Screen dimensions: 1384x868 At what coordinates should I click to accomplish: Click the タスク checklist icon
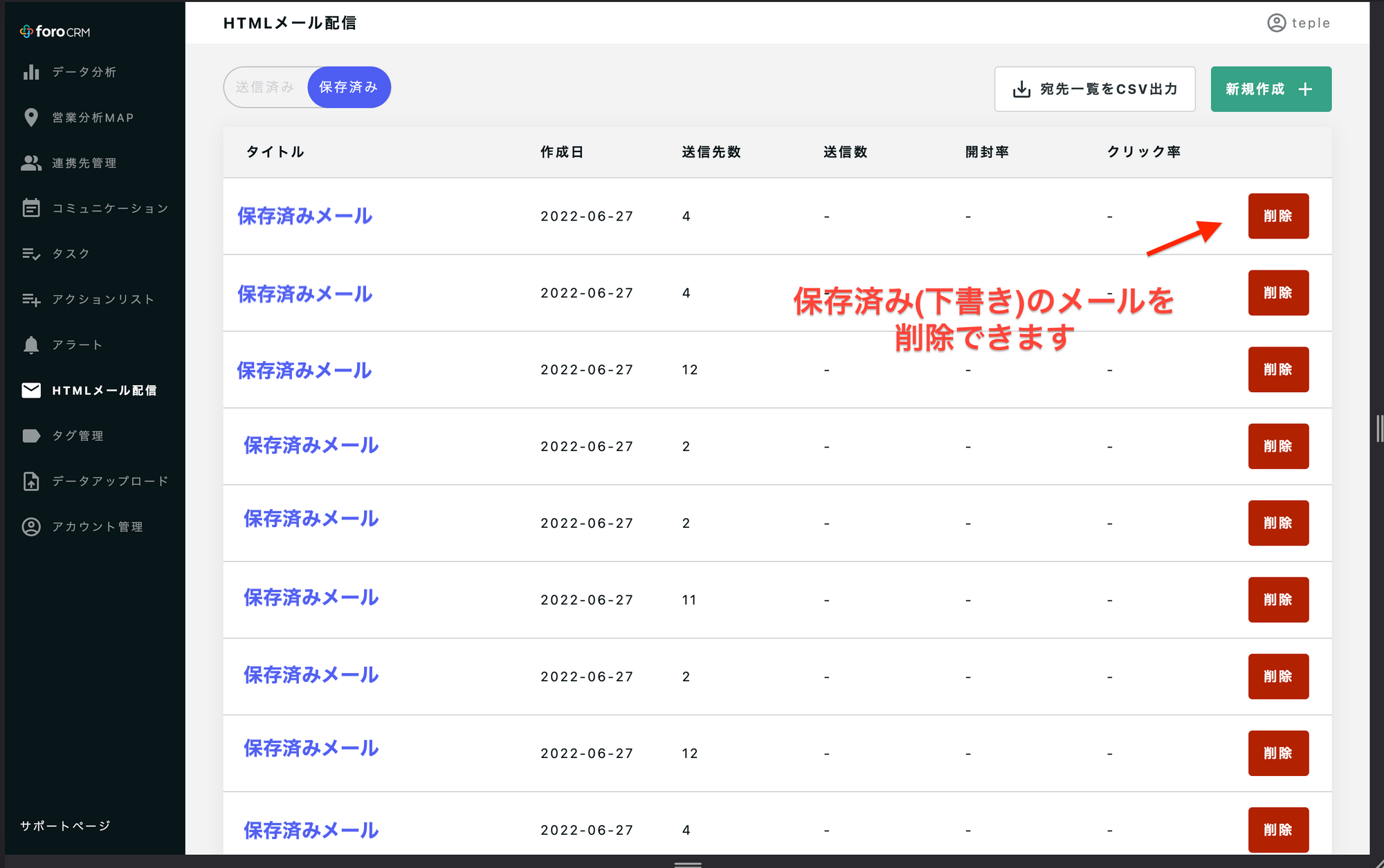(31, 254)
